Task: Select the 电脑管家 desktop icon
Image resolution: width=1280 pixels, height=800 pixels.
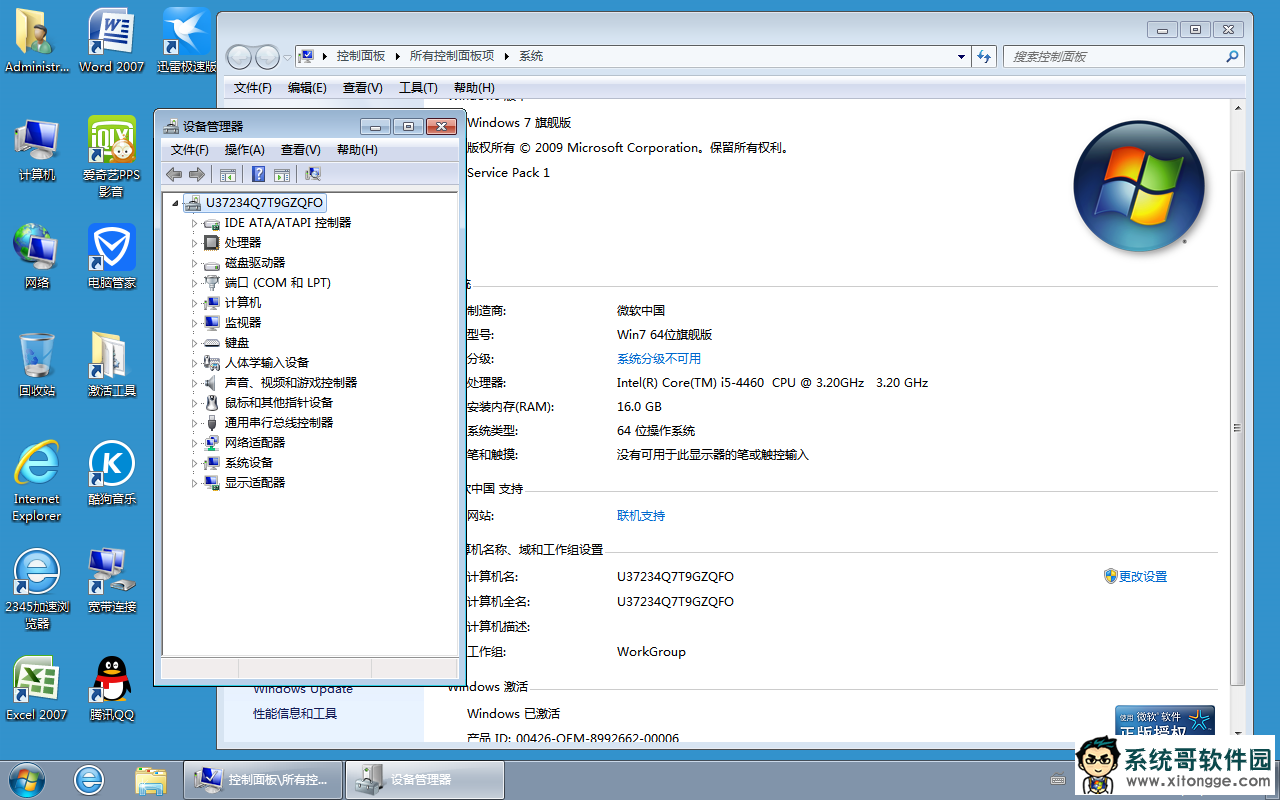Action: pos(111,257)
